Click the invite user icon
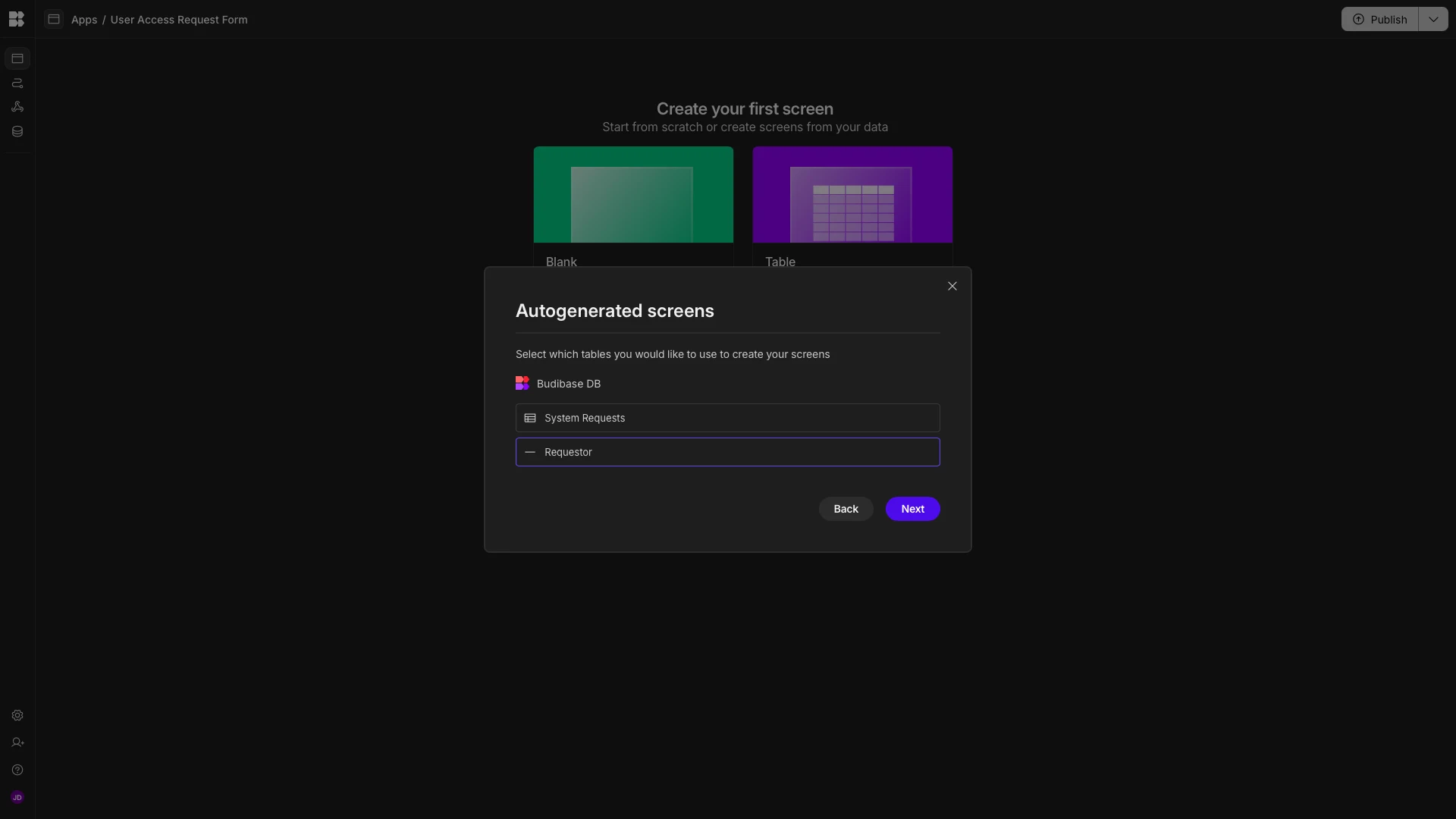The width and height of the screenshot is (1456, 819). point(17,742)
